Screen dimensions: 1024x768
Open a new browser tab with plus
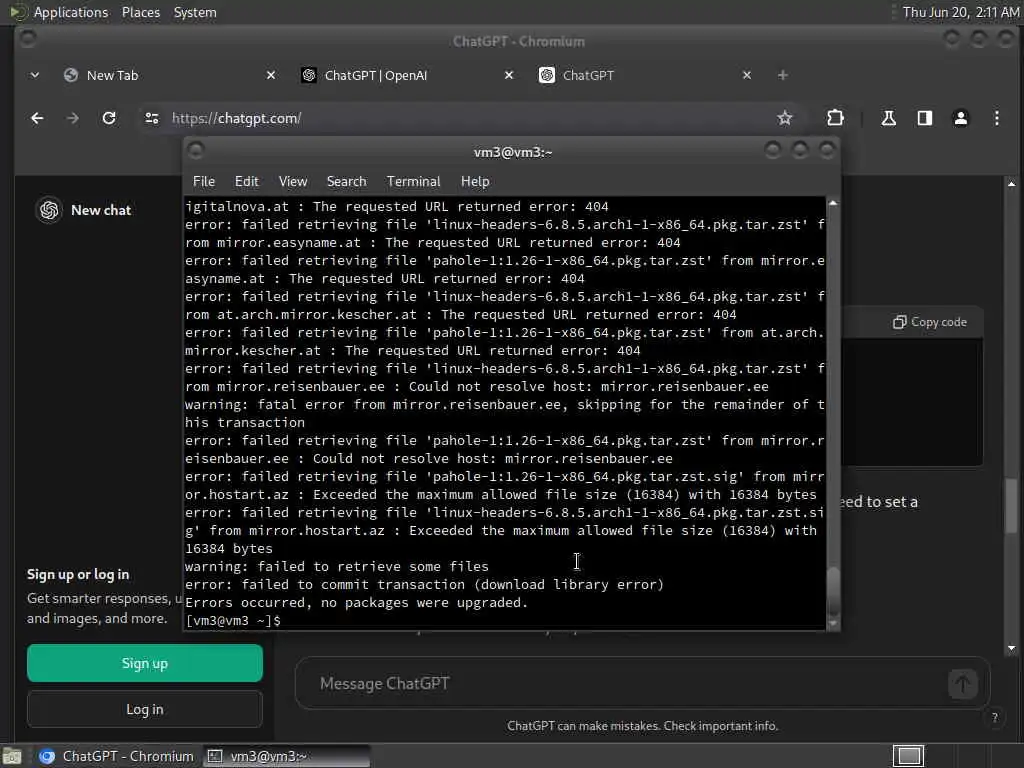(x=782, y=76)
